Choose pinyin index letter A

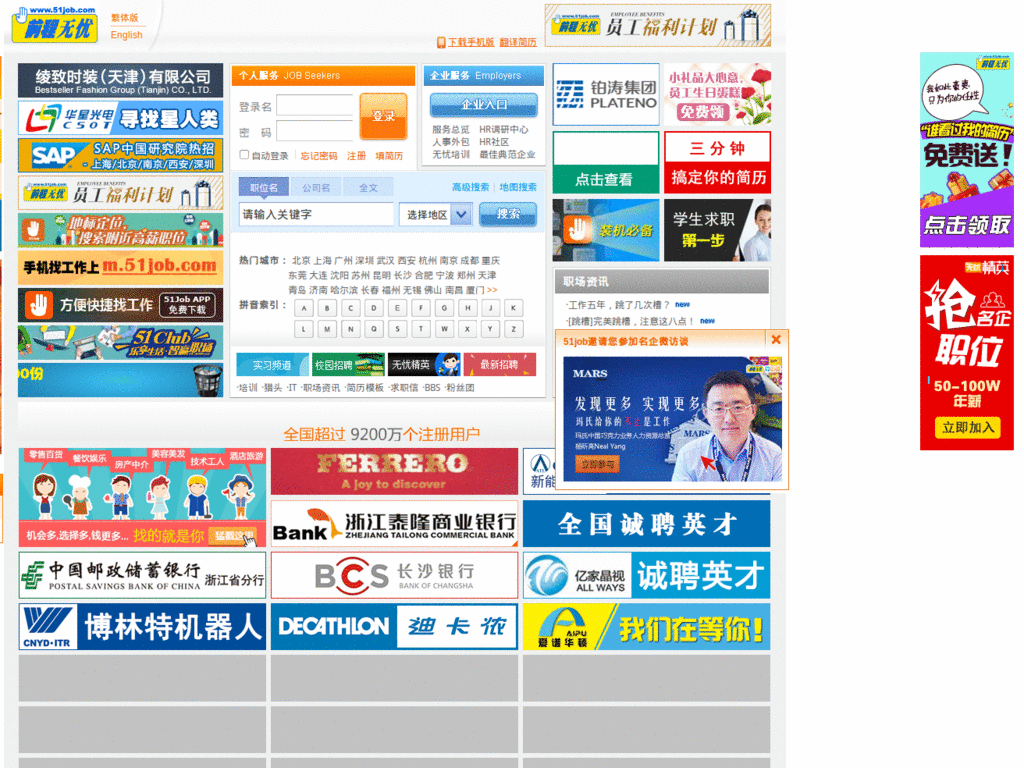click(304, 308)
